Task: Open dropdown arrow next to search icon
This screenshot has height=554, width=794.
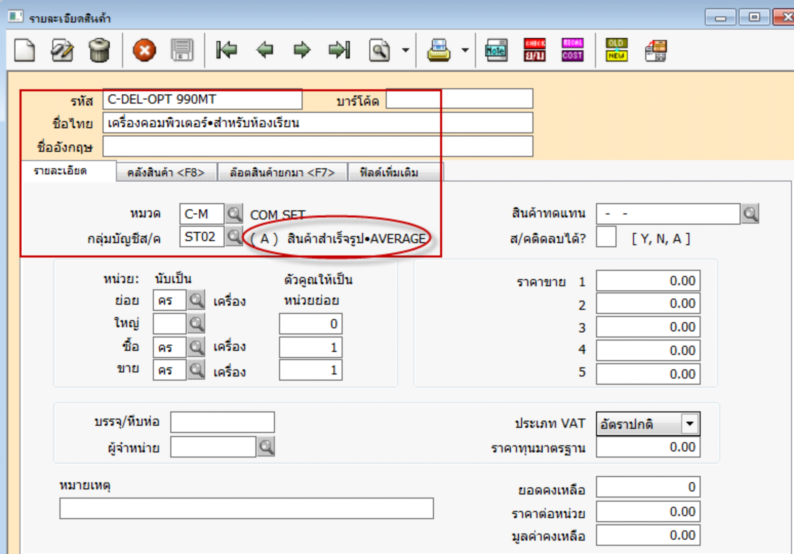Action: 405,49
